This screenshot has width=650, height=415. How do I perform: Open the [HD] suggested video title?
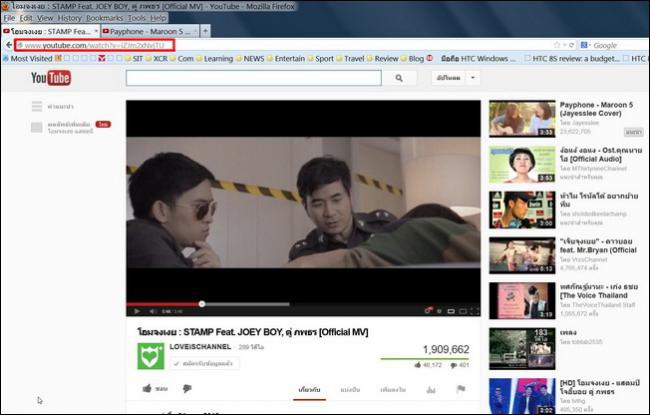pyautogui.click(x=599, y=387)
